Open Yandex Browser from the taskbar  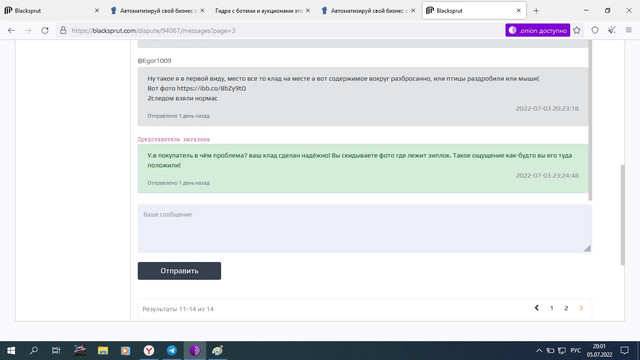(x=149, y=351)
